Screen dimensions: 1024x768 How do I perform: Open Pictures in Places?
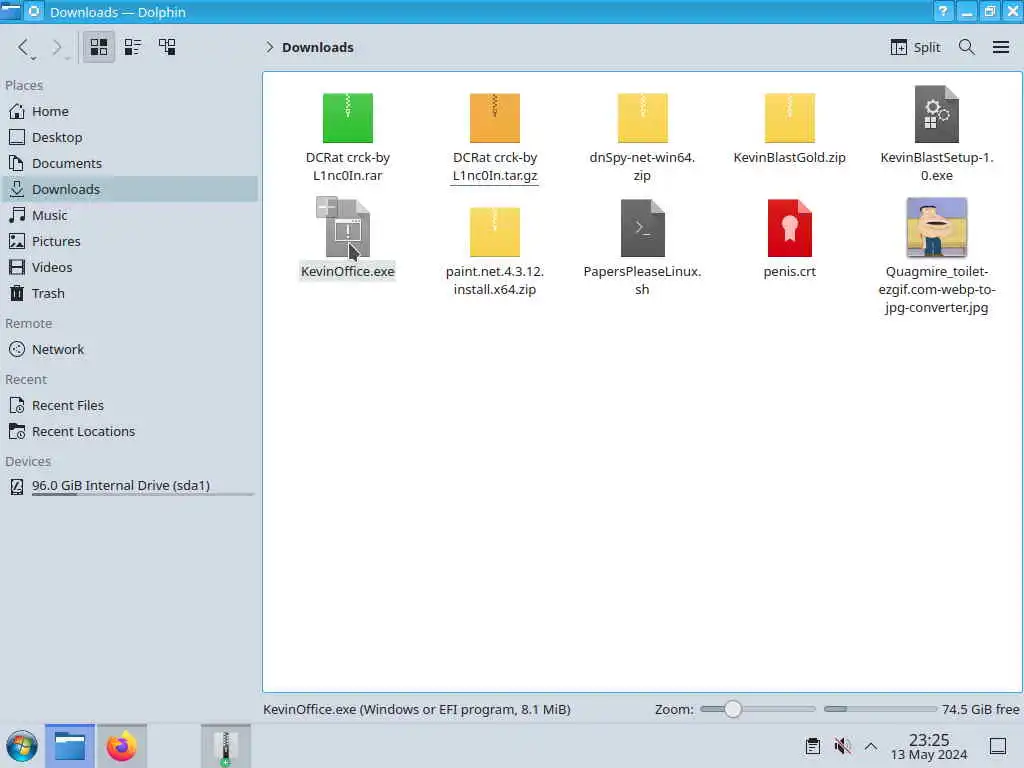130,241
